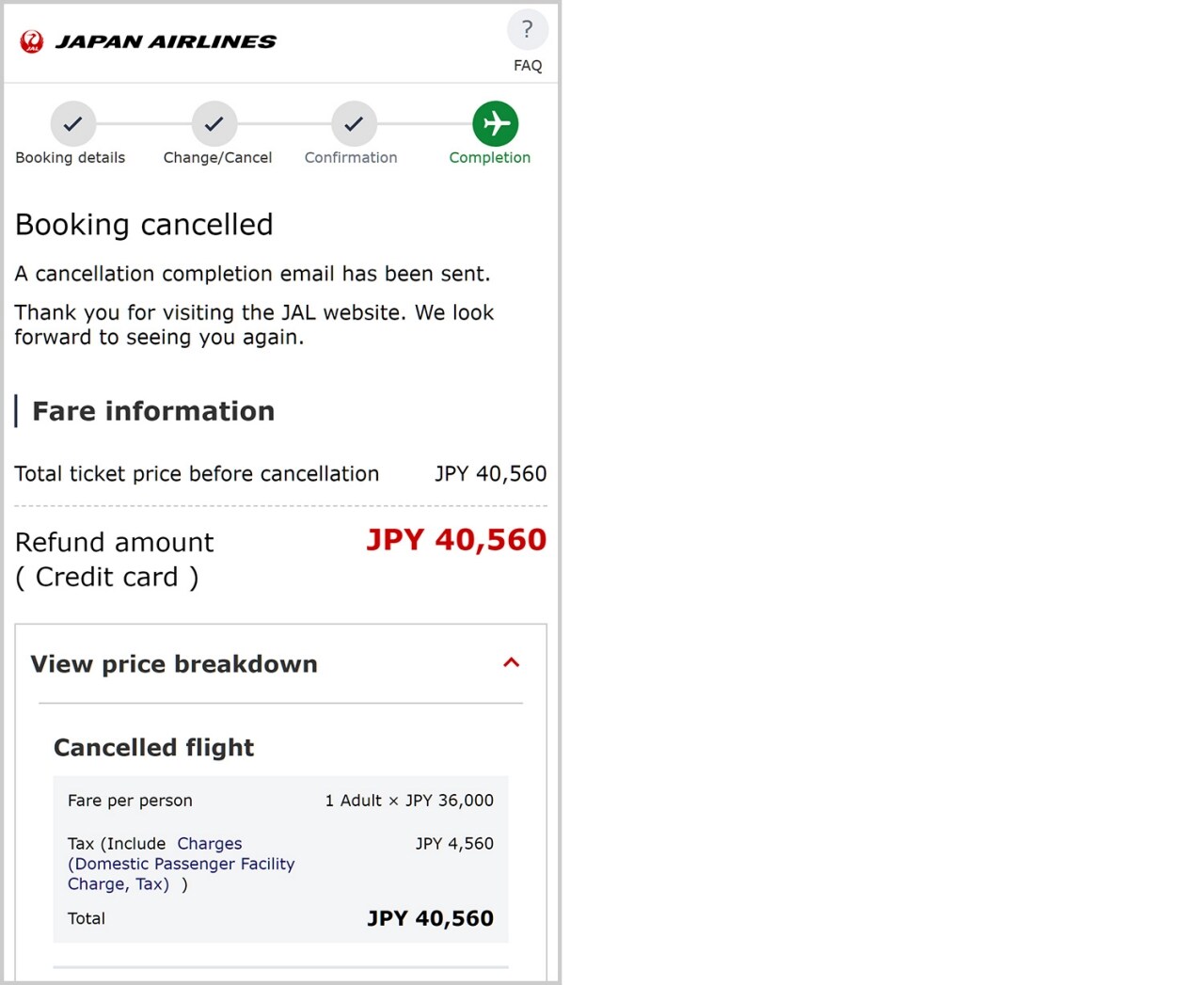Click the bold Total JPY 40,560 in breakdown
Screen dimensions: 1204x985
(430, 918)
